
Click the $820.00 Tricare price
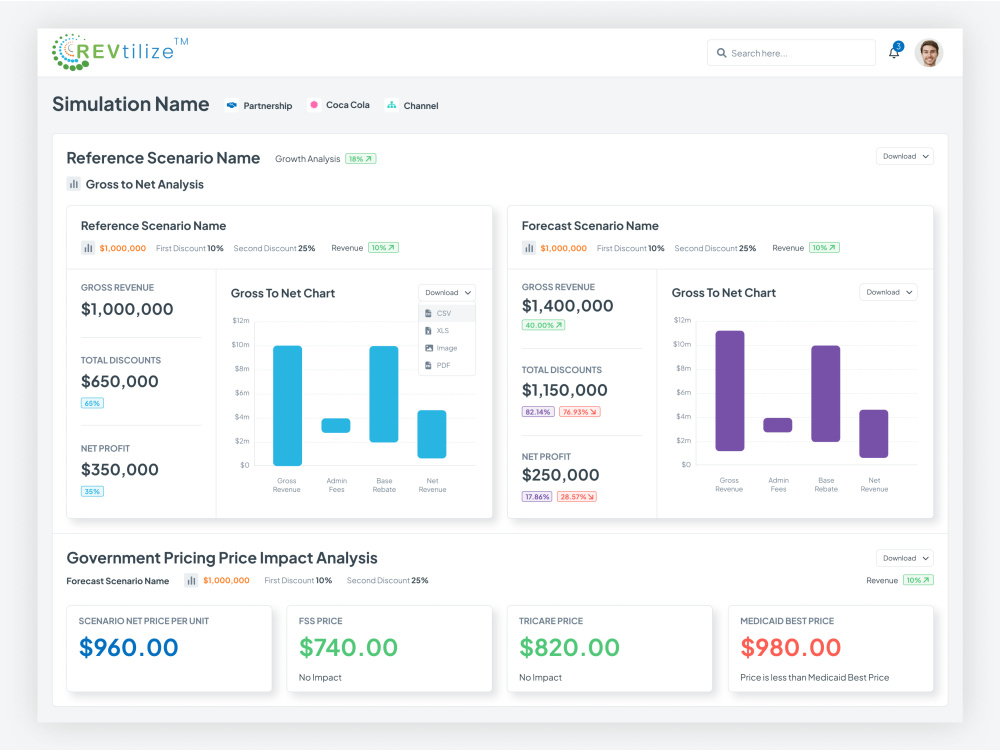coord(570,647)
